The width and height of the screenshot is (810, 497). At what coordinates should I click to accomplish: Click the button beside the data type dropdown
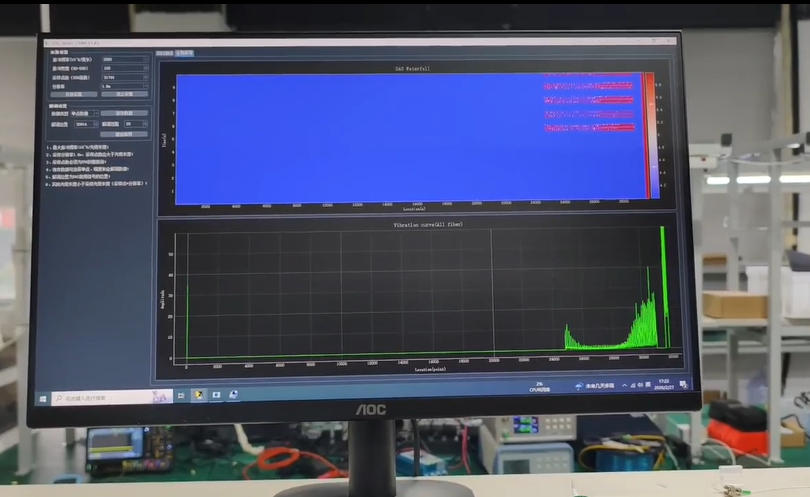click(124, 113)
